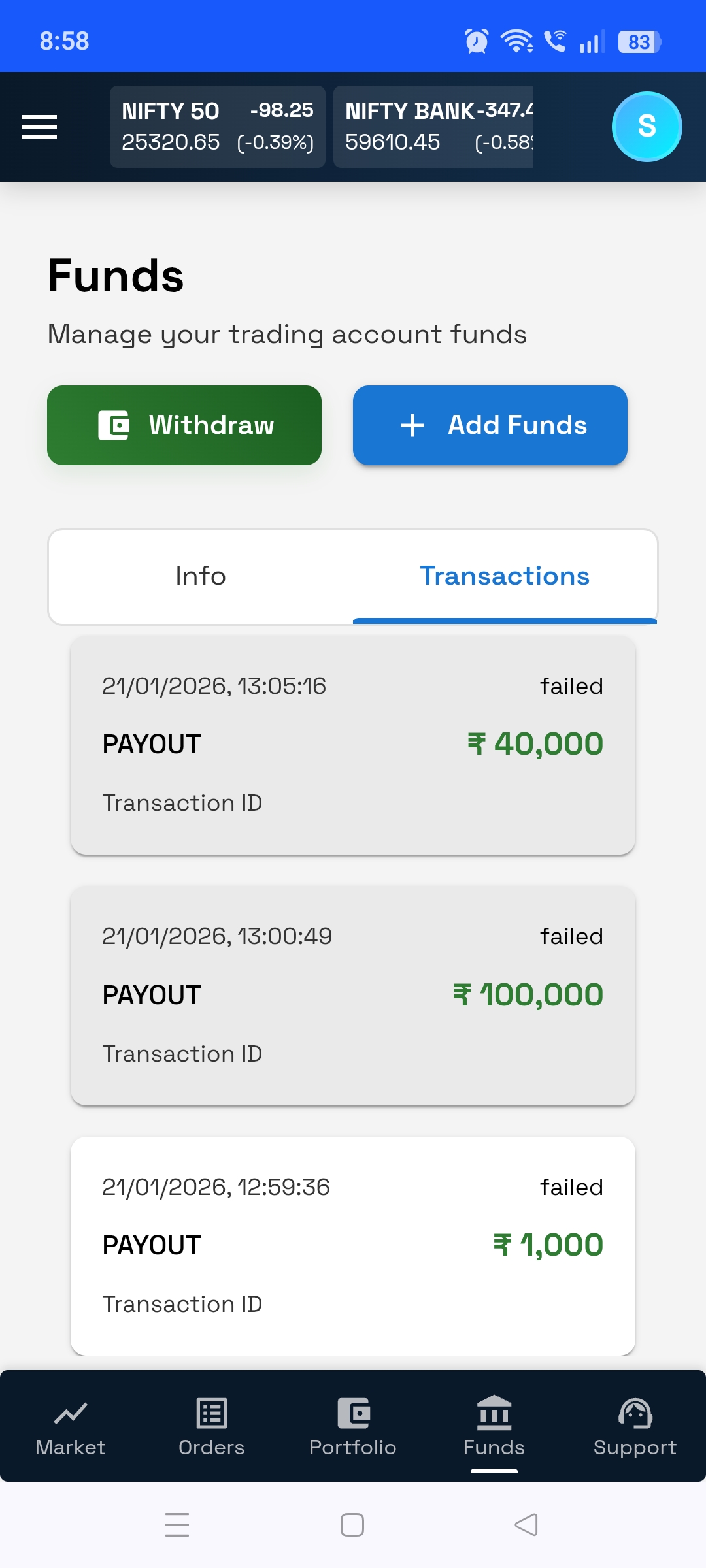Screen dimensions: 706x1568
Task: Open the NIFTY BANK index ticker
Action: pyautogui.click(x=434, y=127)
